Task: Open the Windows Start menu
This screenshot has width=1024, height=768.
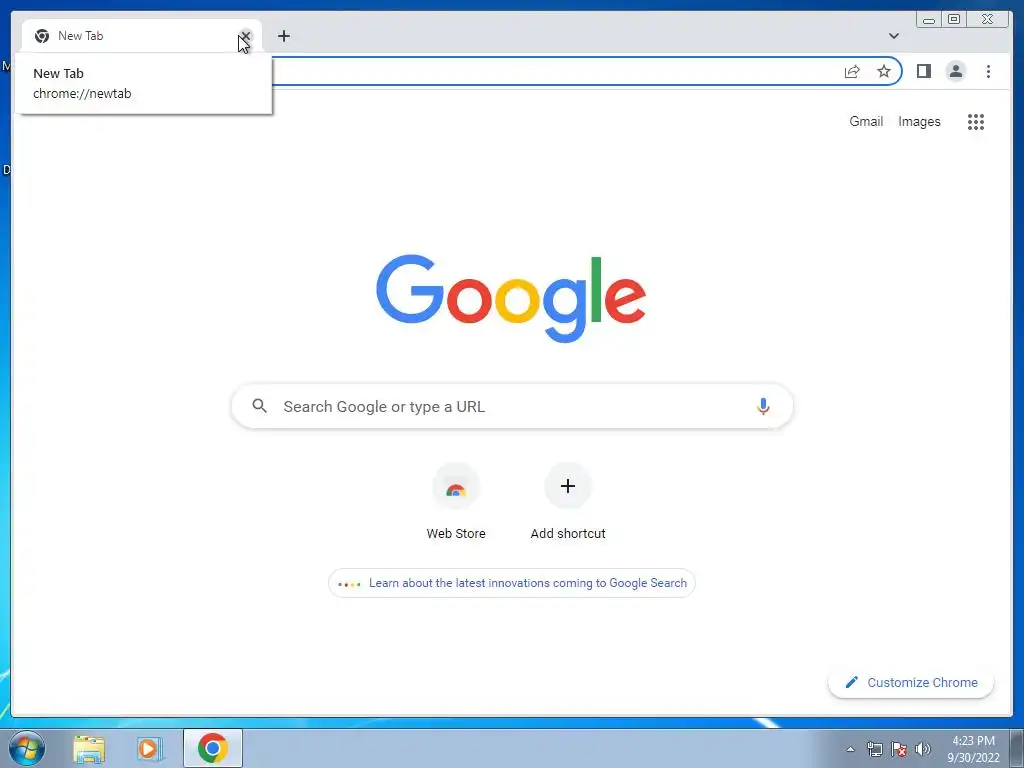Action: (27, 748)
